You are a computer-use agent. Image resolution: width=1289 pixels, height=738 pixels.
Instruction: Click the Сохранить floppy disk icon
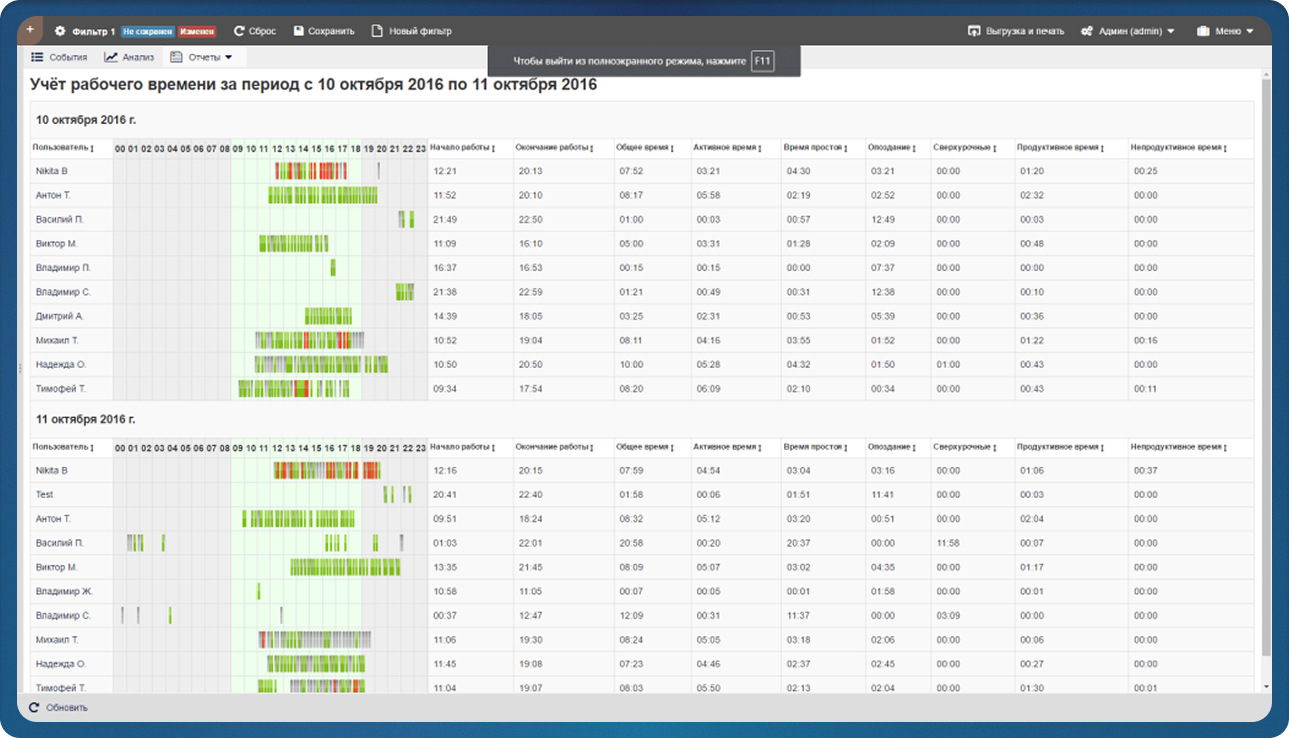(x=298, y=31)
